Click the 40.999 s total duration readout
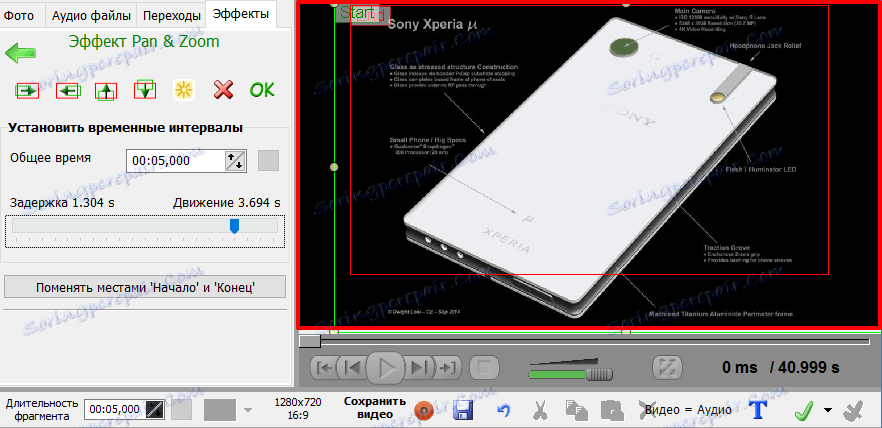Viewport: 882px width, 428px height. (x=804, y=367)
